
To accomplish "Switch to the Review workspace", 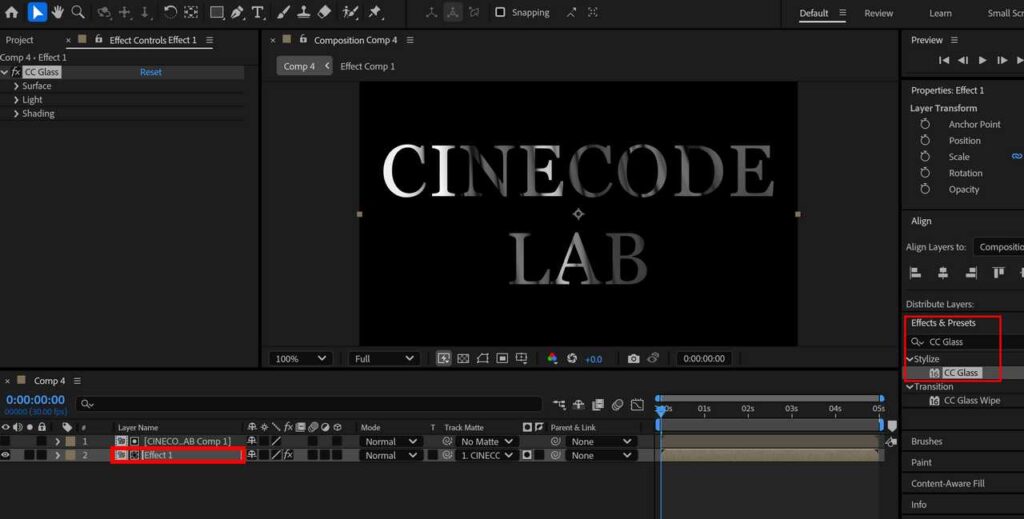I will [878, 13].
